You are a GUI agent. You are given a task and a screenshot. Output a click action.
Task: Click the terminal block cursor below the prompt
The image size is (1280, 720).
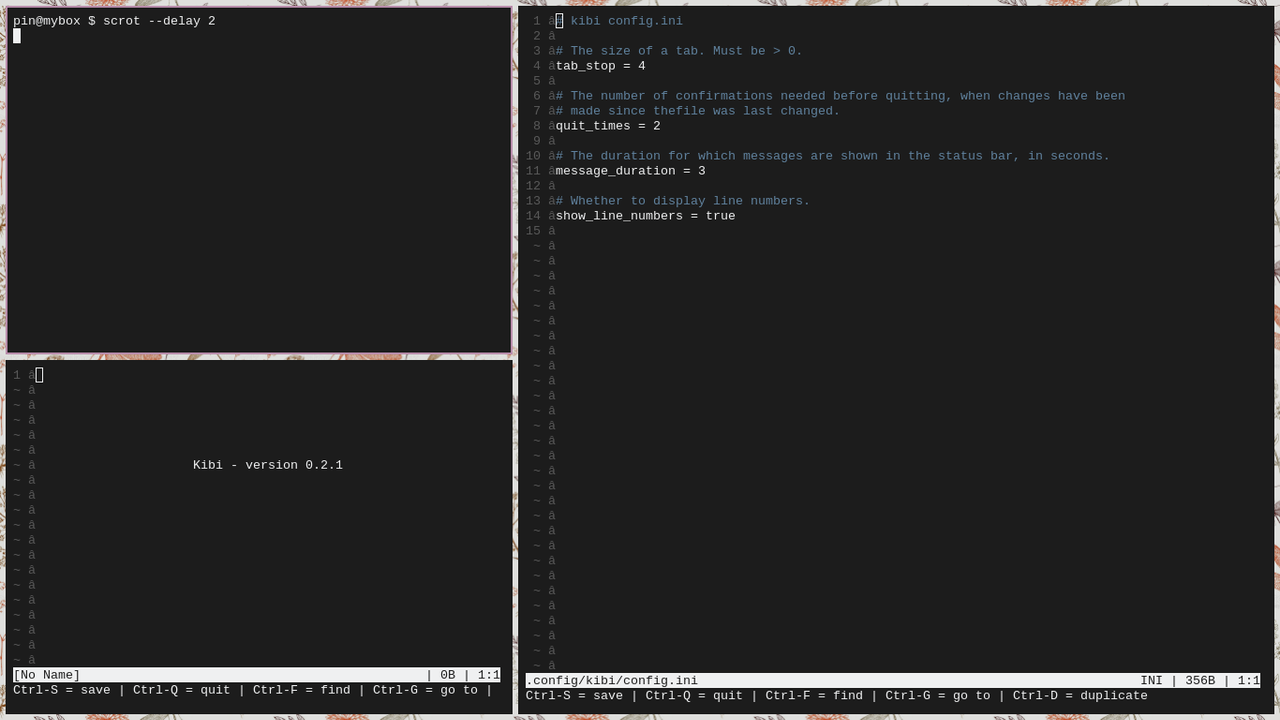point(17,36)
